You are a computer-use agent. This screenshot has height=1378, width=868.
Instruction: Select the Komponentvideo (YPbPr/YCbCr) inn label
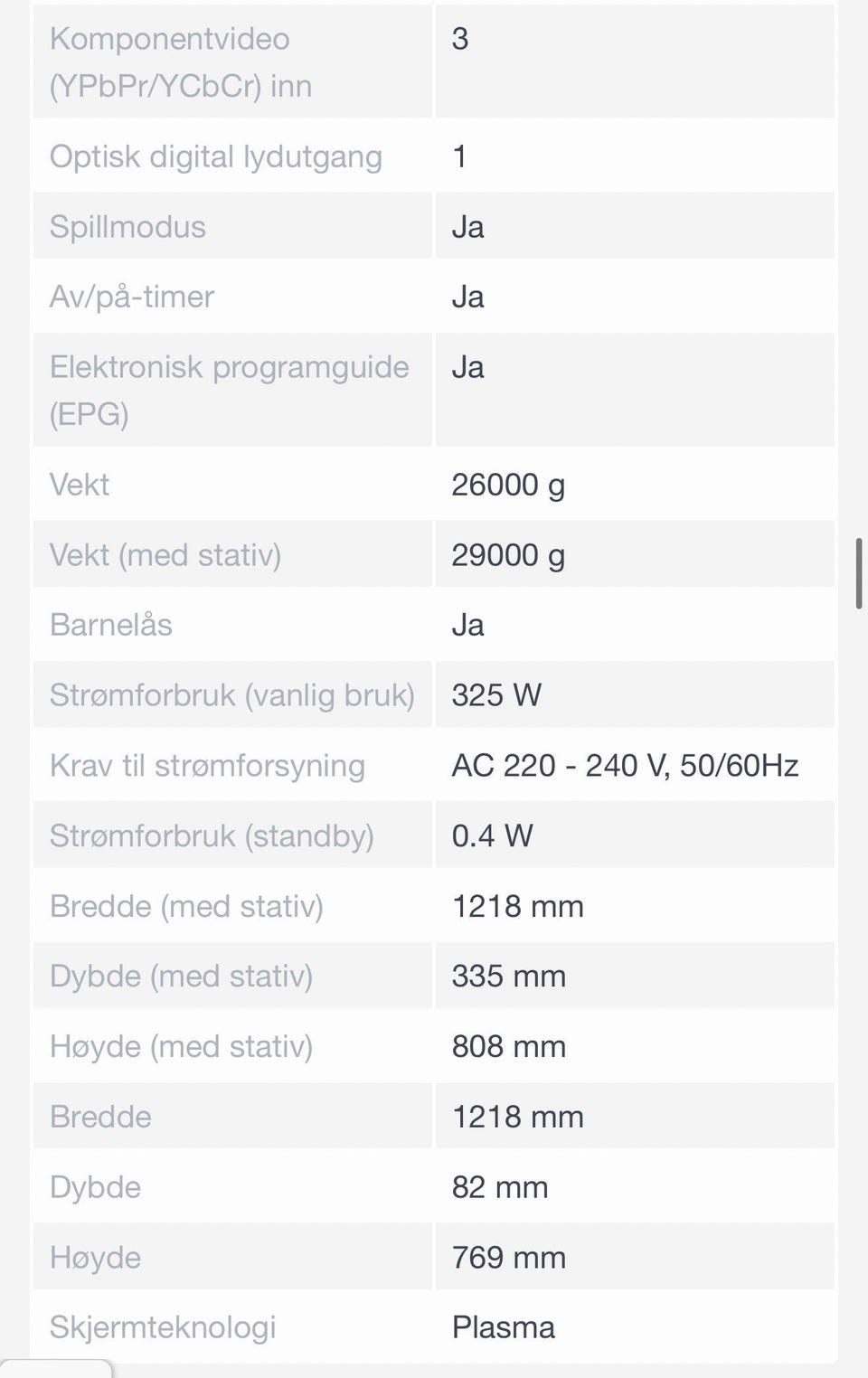click(181, 62)
